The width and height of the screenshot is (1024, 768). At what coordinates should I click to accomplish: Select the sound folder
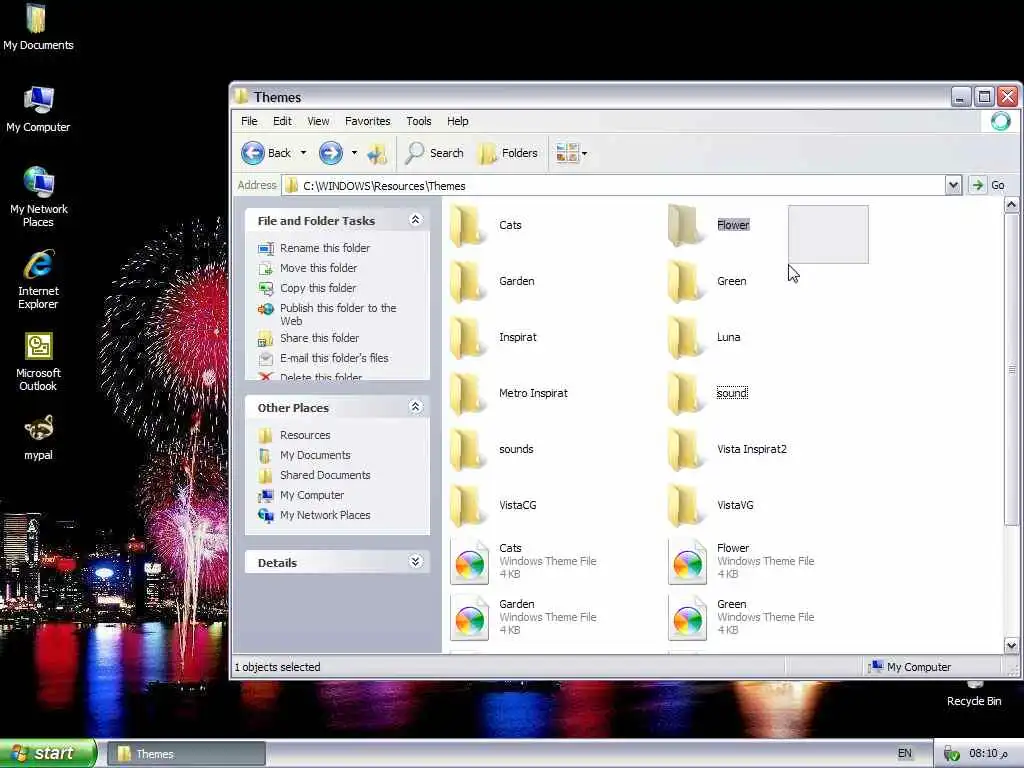(708, 394)
